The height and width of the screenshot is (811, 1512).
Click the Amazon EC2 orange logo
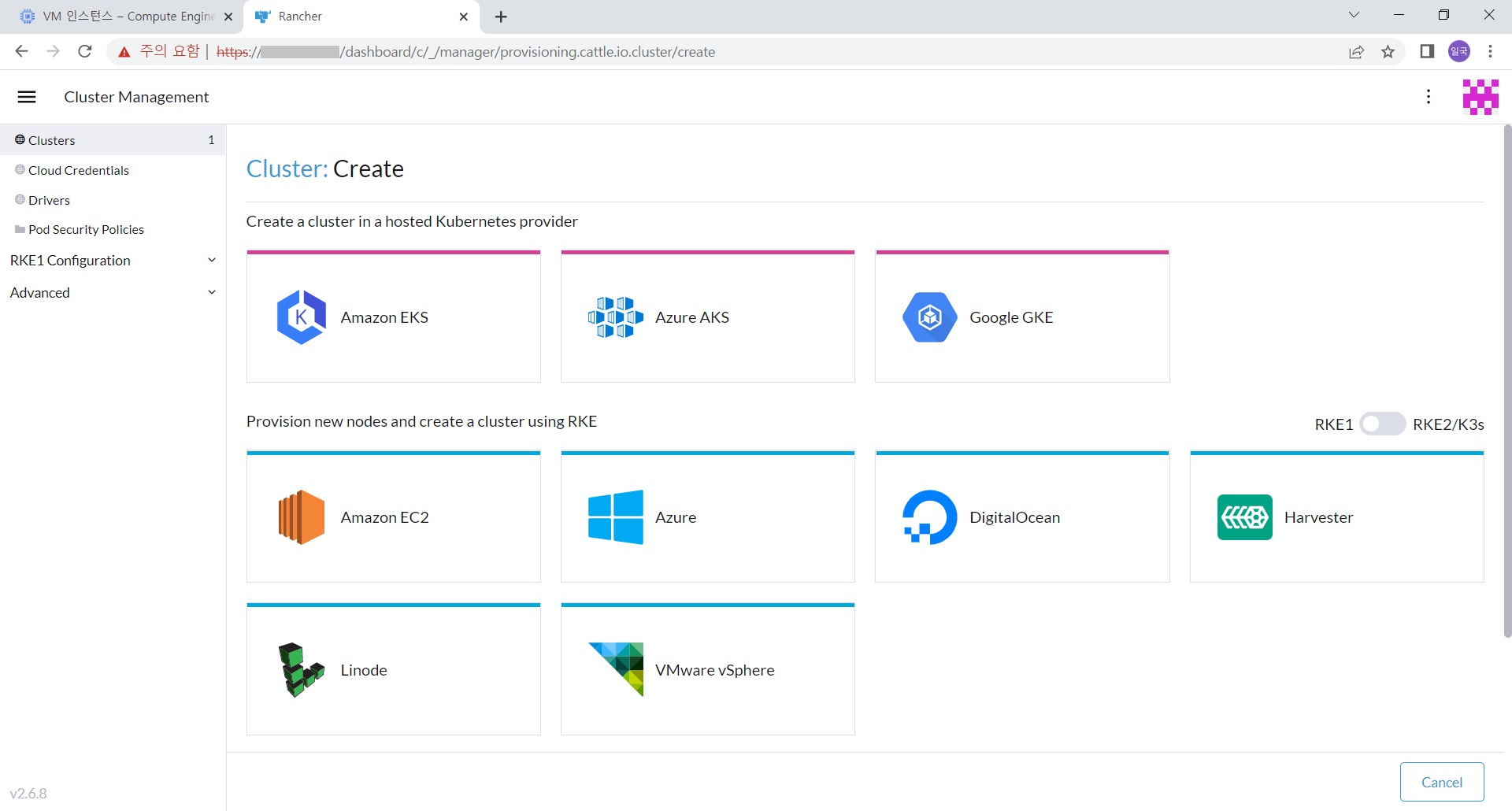pyautogui.click(x=301, y=517)
